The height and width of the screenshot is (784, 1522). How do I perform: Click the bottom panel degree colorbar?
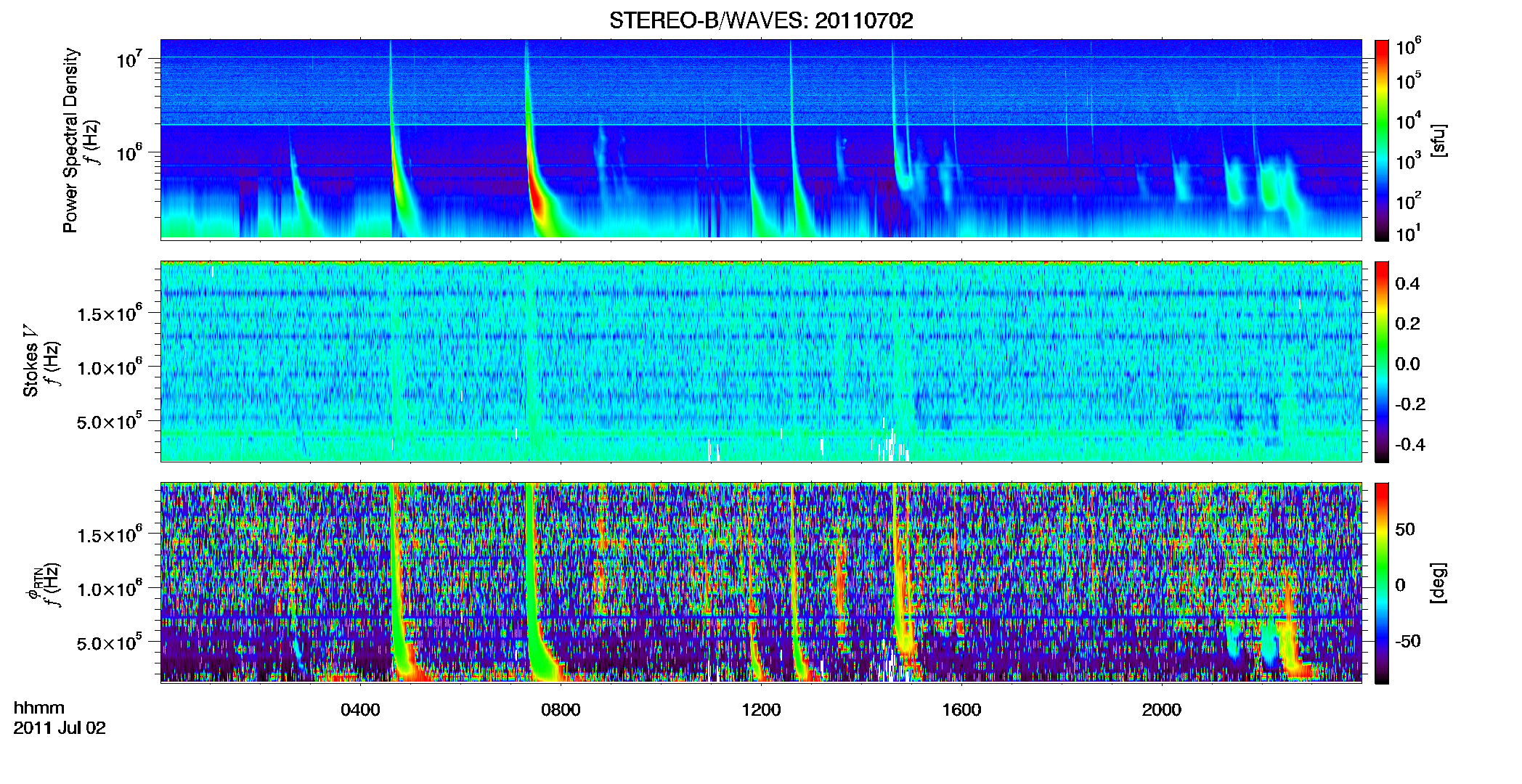tap(1382, 583)
